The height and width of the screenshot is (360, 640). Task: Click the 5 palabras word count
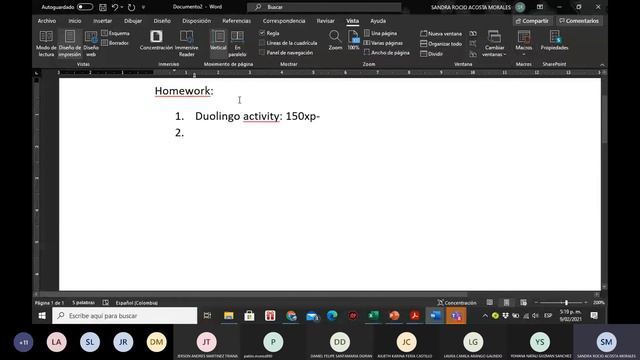tap(83, 303)
